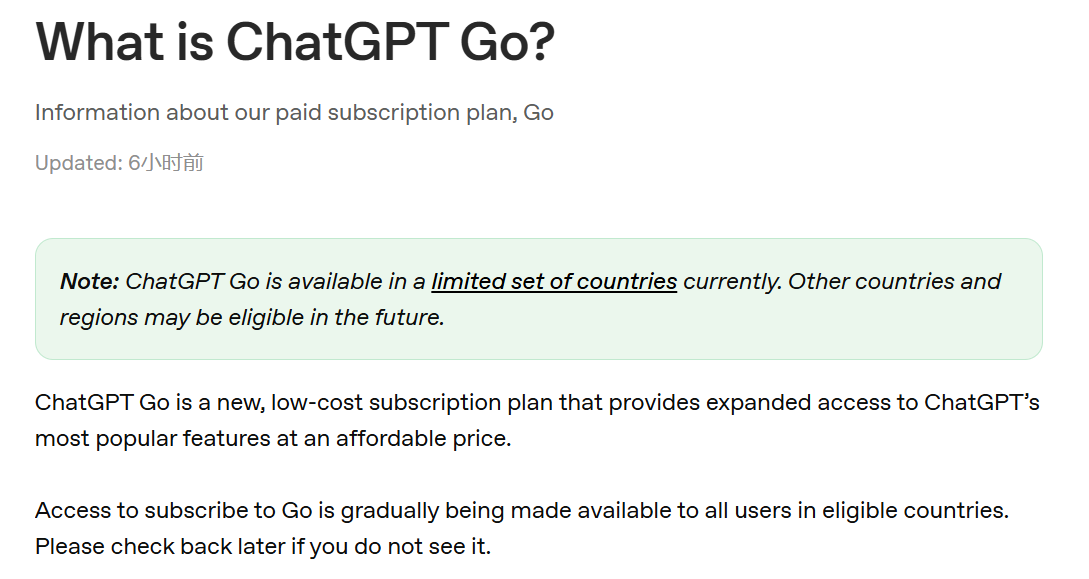The width and height of the screenshot is (1089, 579).
Task: Click the word "currently" after the countries link
Action: coord(732,282)
